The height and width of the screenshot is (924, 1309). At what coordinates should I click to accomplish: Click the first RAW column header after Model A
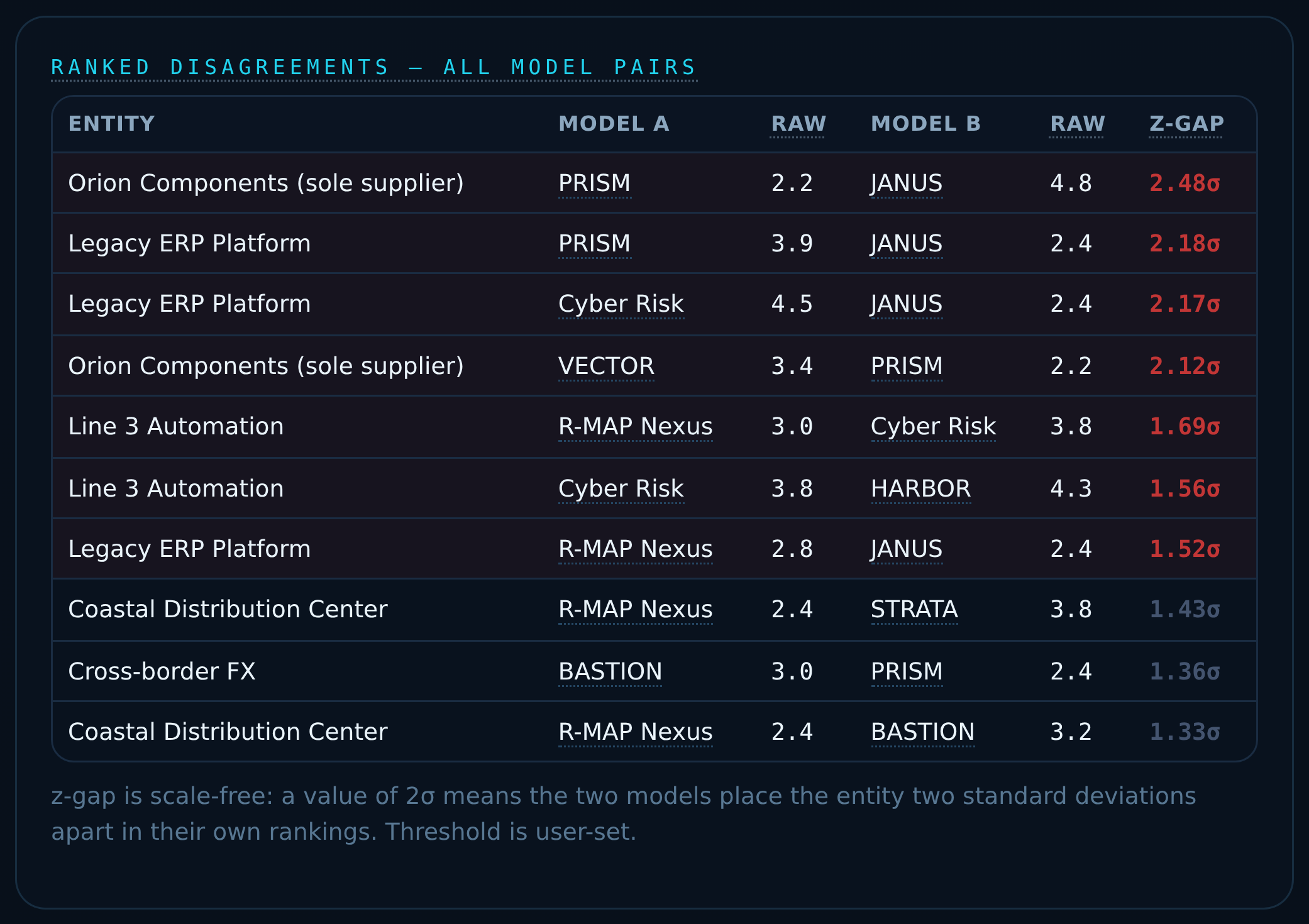pos(798,124)
